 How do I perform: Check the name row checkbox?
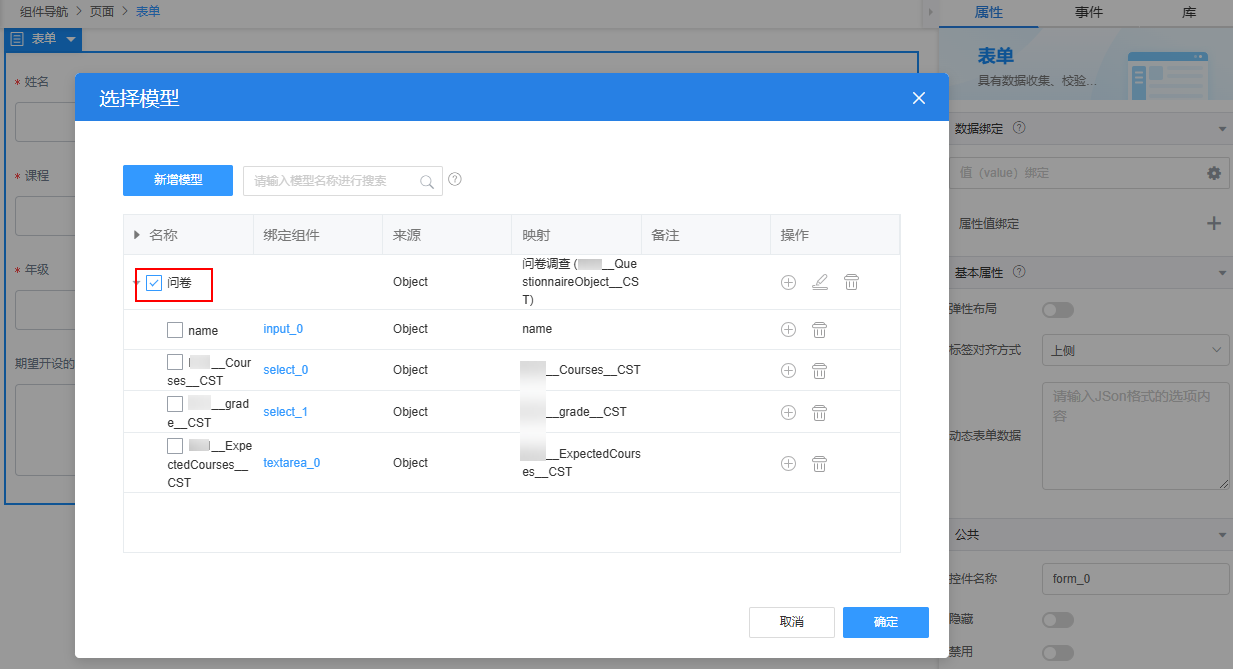tap(175, 329)
